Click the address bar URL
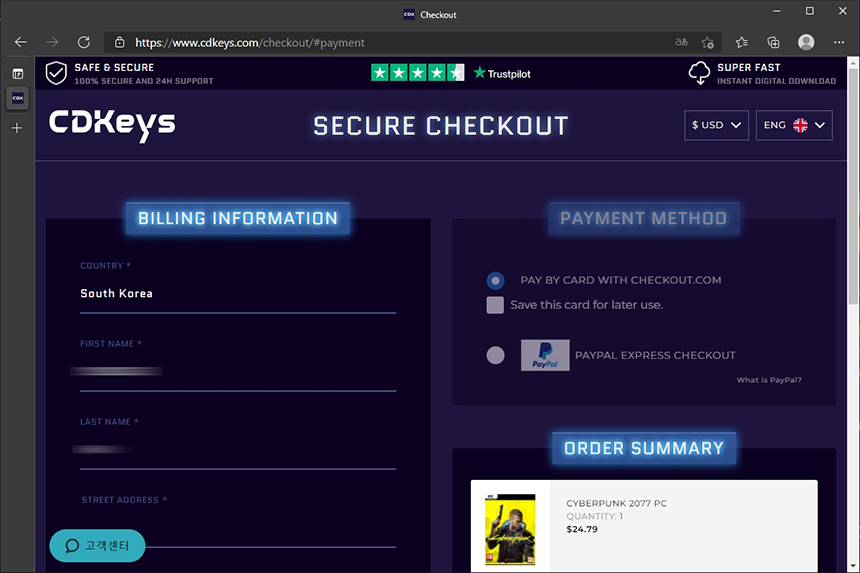This screenshot has width=860, height=573. click(x=250, y=42)
